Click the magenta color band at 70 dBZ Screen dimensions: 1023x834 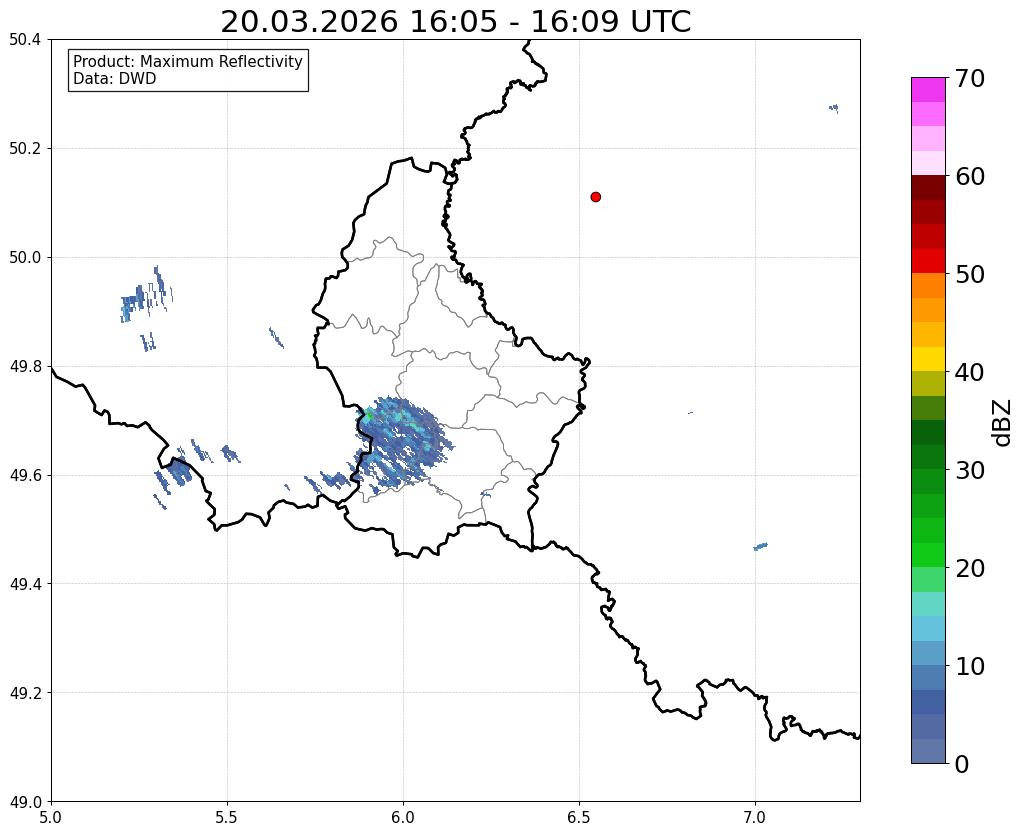(928, 89)
